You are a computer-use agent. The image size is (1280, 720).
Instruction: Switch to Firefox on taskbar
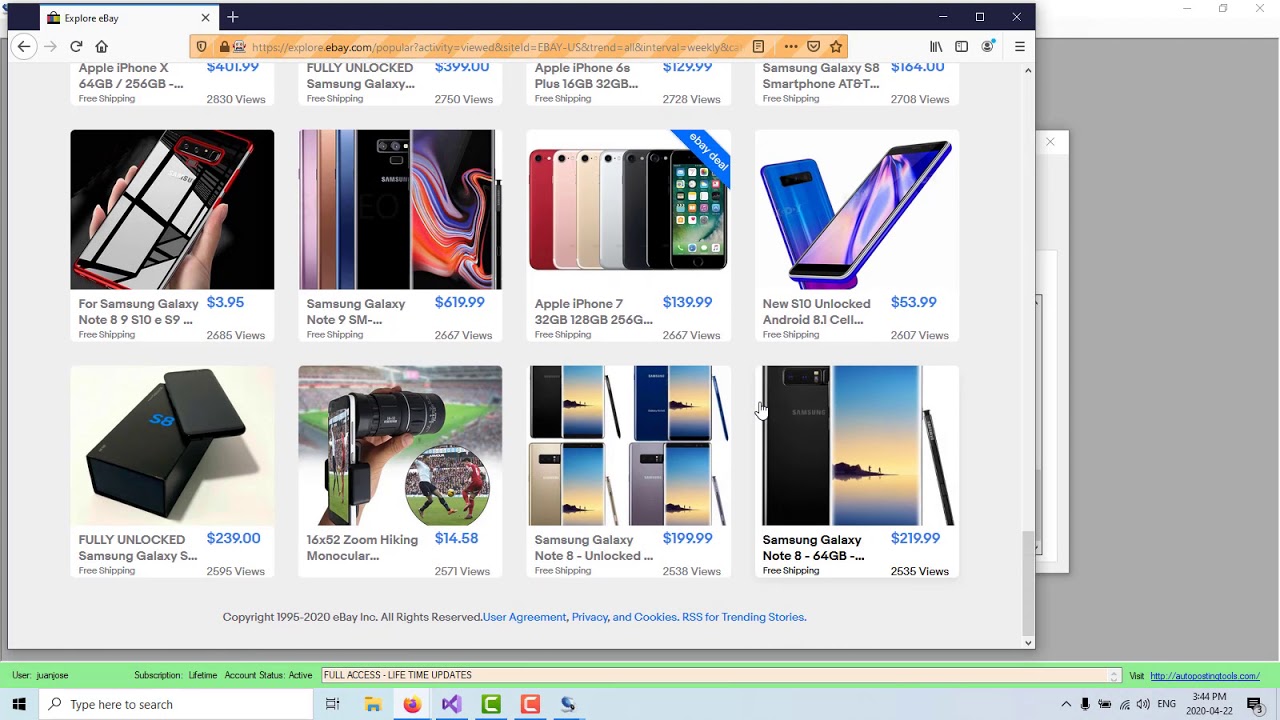412,704
